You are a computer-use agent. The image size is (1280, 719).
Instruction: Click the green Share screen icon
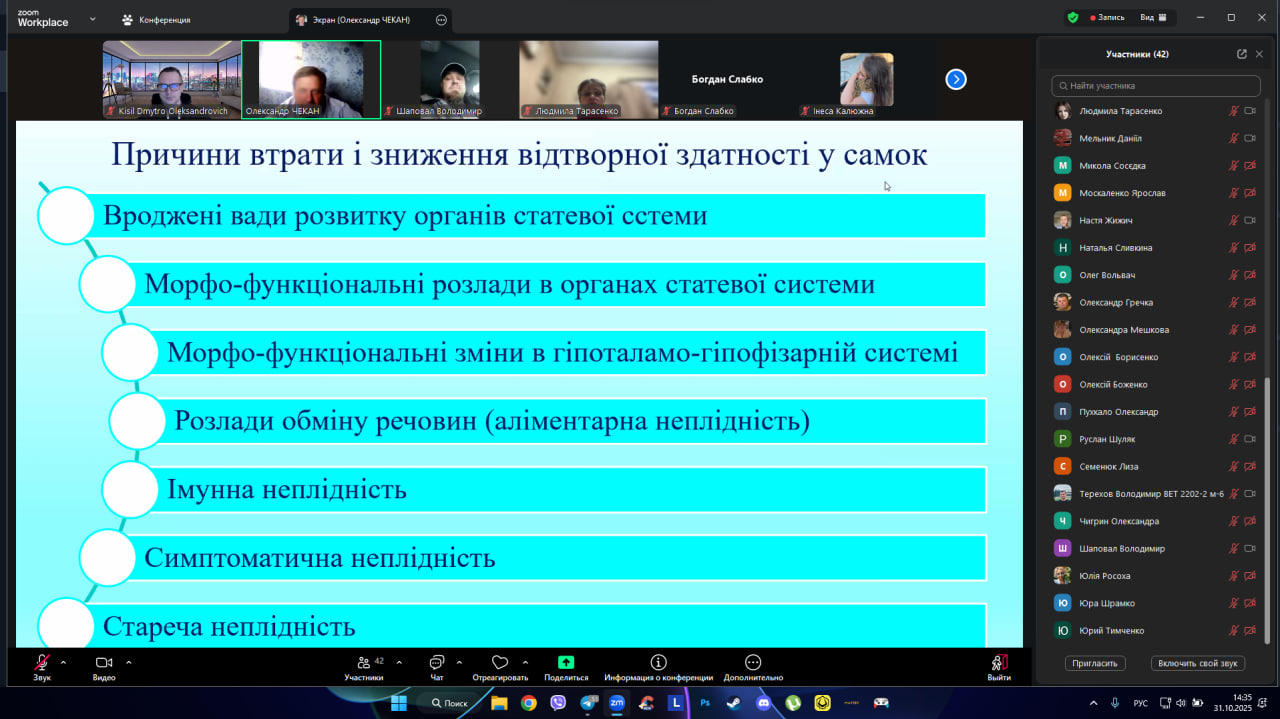(x=566, y=663)
